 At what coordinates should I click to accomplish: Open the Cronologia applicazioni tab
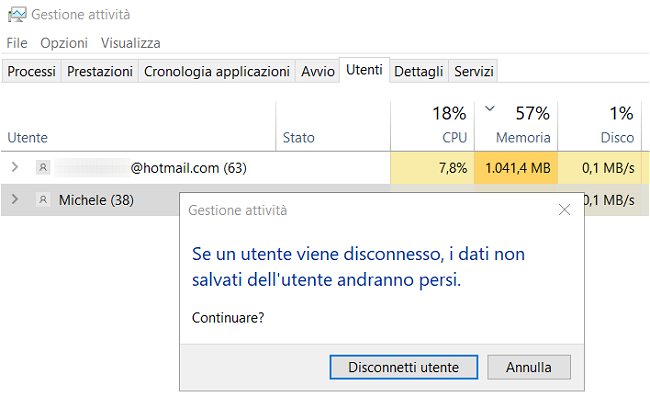217,71
